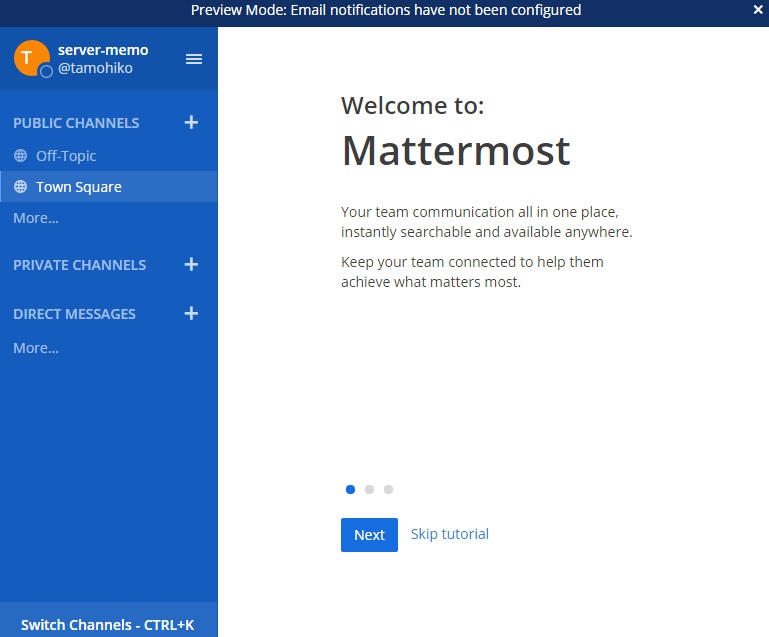769x637 pixels.
Task: Go to first tutorial page dot
Action: coord(350,489)
